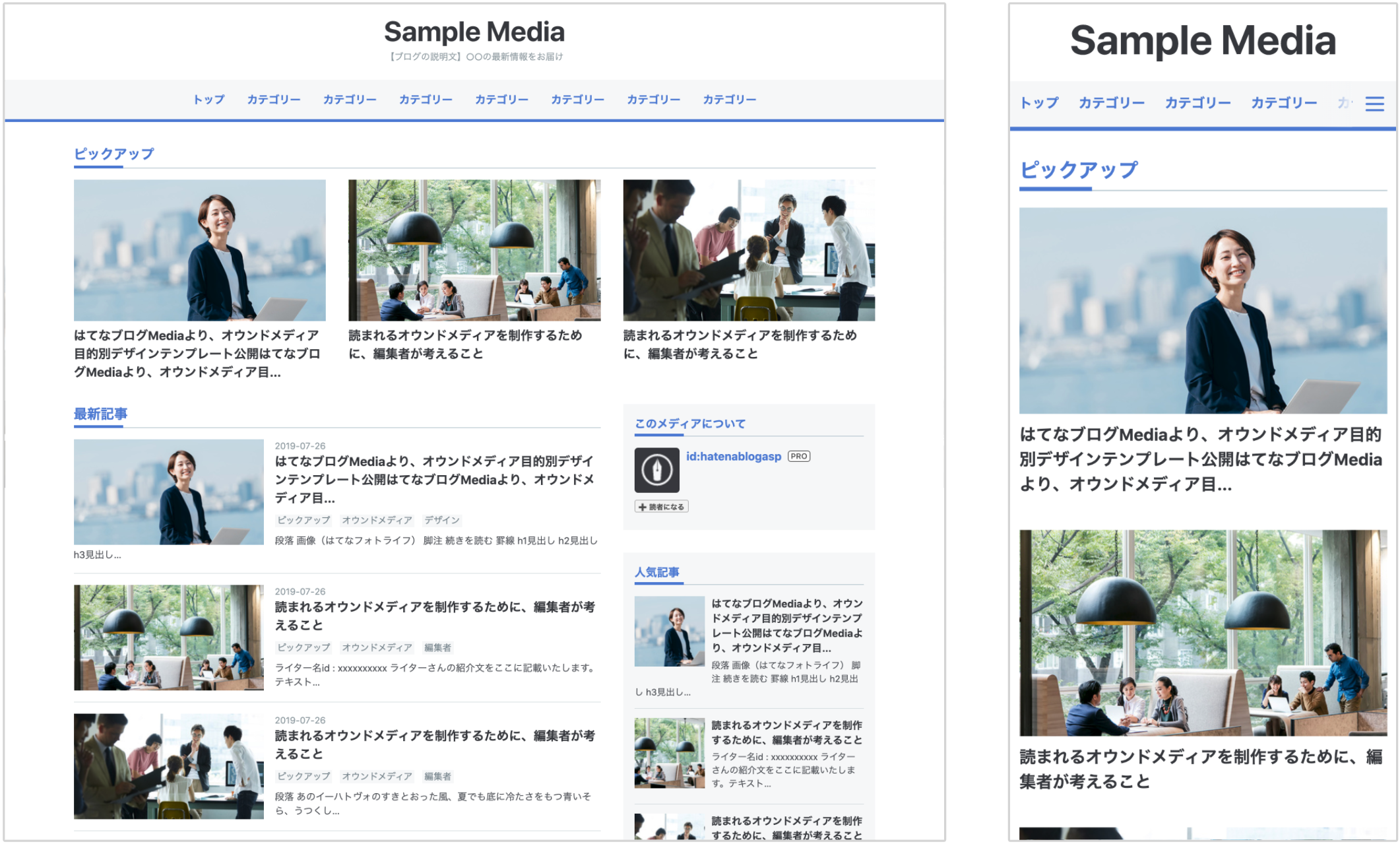Image resolution: width=1400 pixels, height=846 pixels.
Task: Click the PRO badge next to id:hatenablogasp
Action: tap(798, 456)
